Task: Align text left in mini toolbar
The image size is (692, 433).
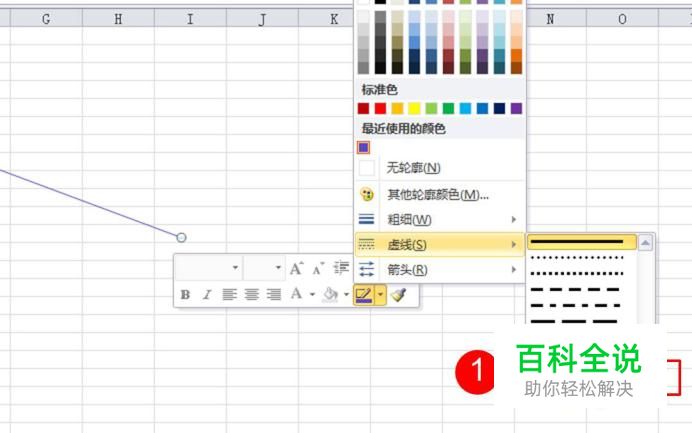Action: pyautogui.click(x=229, y=294)
